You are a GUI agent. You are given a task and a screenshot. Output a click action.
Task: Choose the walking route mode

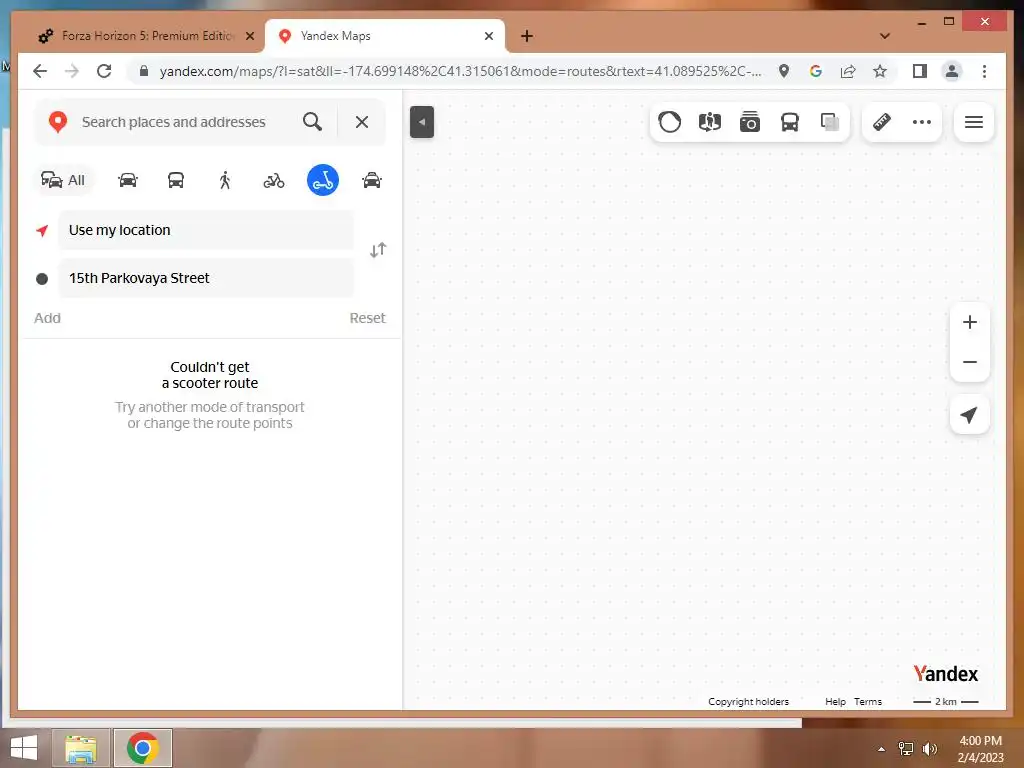tap(225, 180)
